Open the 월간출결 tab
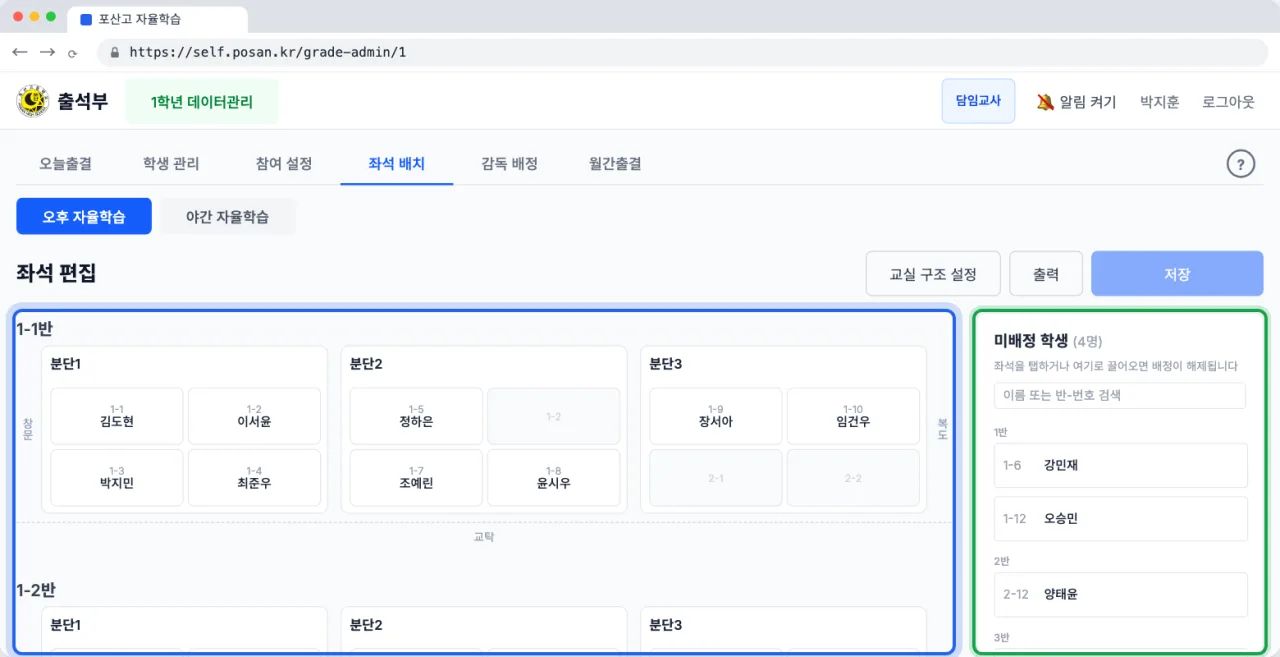 click(615, 163)
